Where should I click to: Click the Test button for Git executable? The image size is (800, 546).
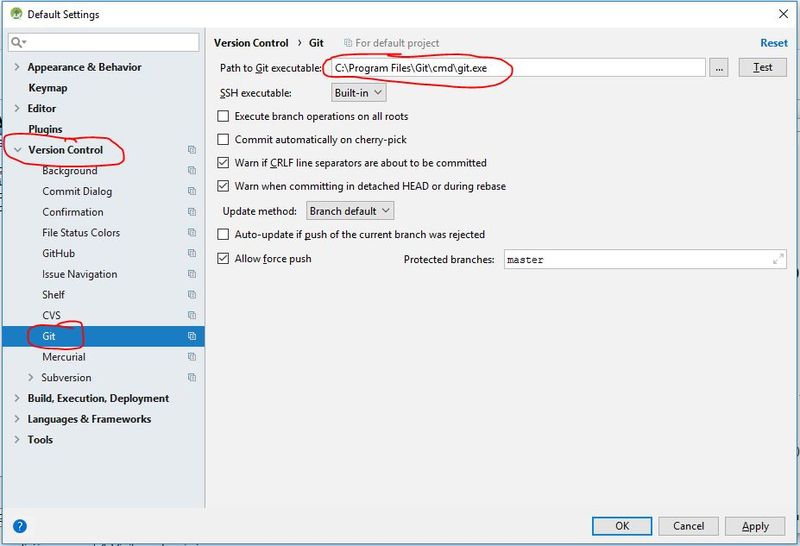762,67
